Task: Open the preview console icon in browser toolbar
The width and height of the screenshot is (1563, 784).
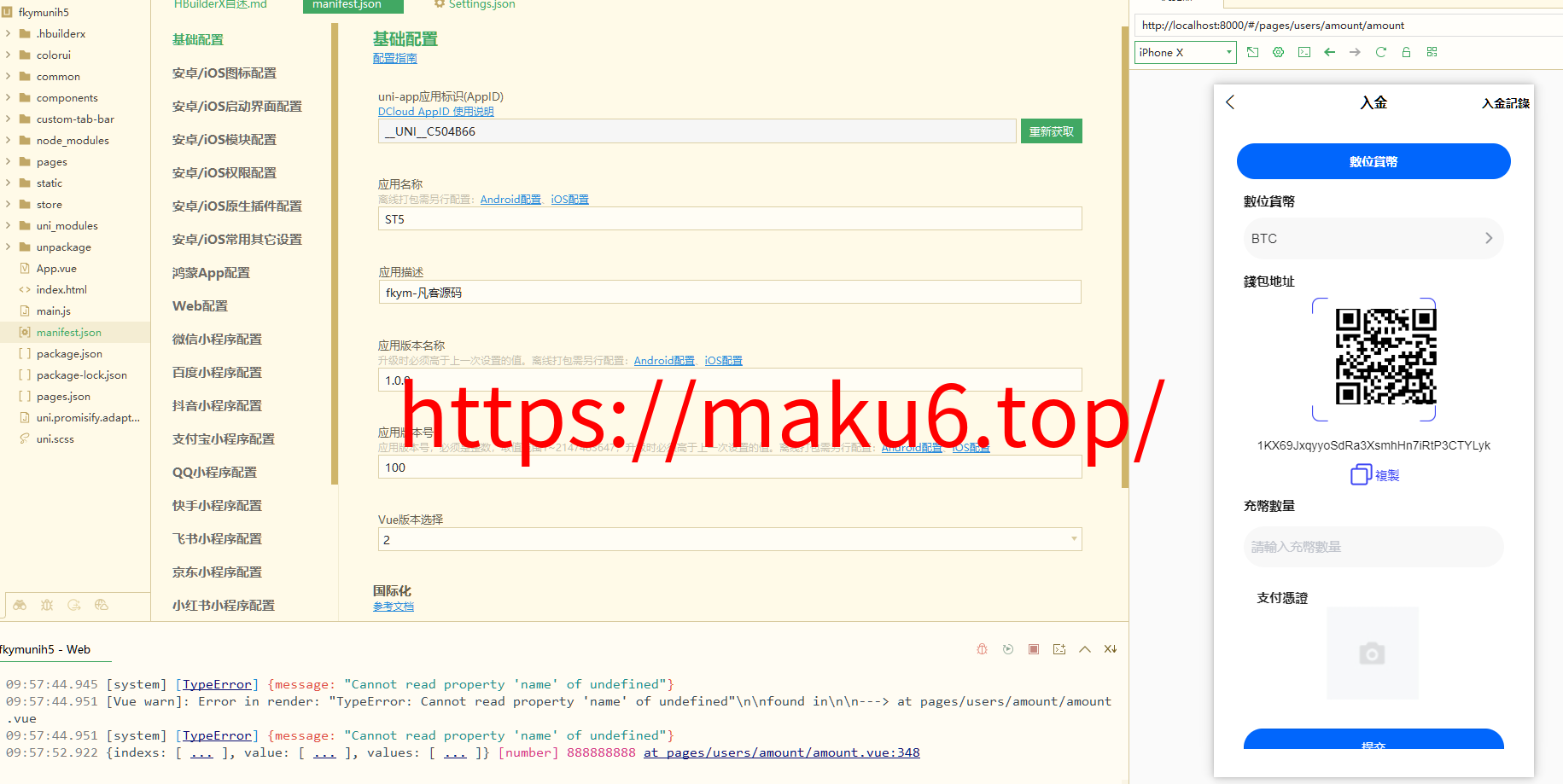Action: (1304, 52)
